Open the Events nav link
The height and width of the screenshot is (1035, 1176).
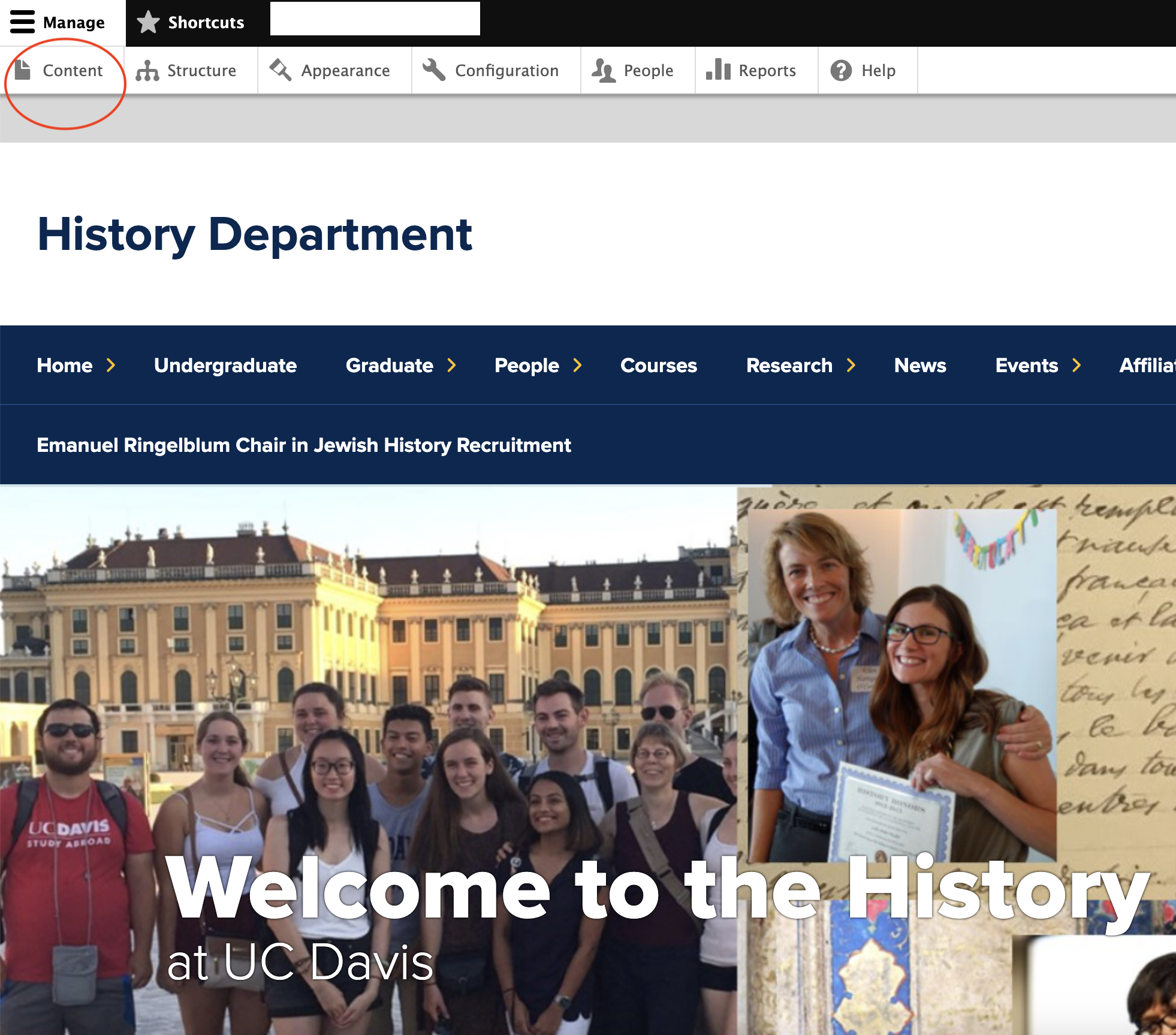[1027, 366]
